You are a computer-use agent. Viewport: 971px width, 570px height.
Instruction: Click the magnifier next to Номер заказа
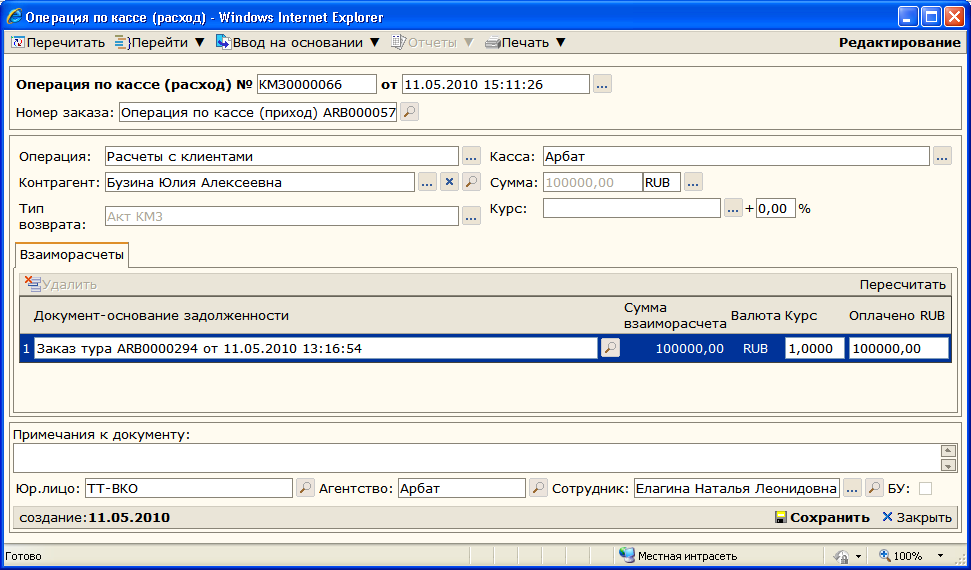(409, 112)
